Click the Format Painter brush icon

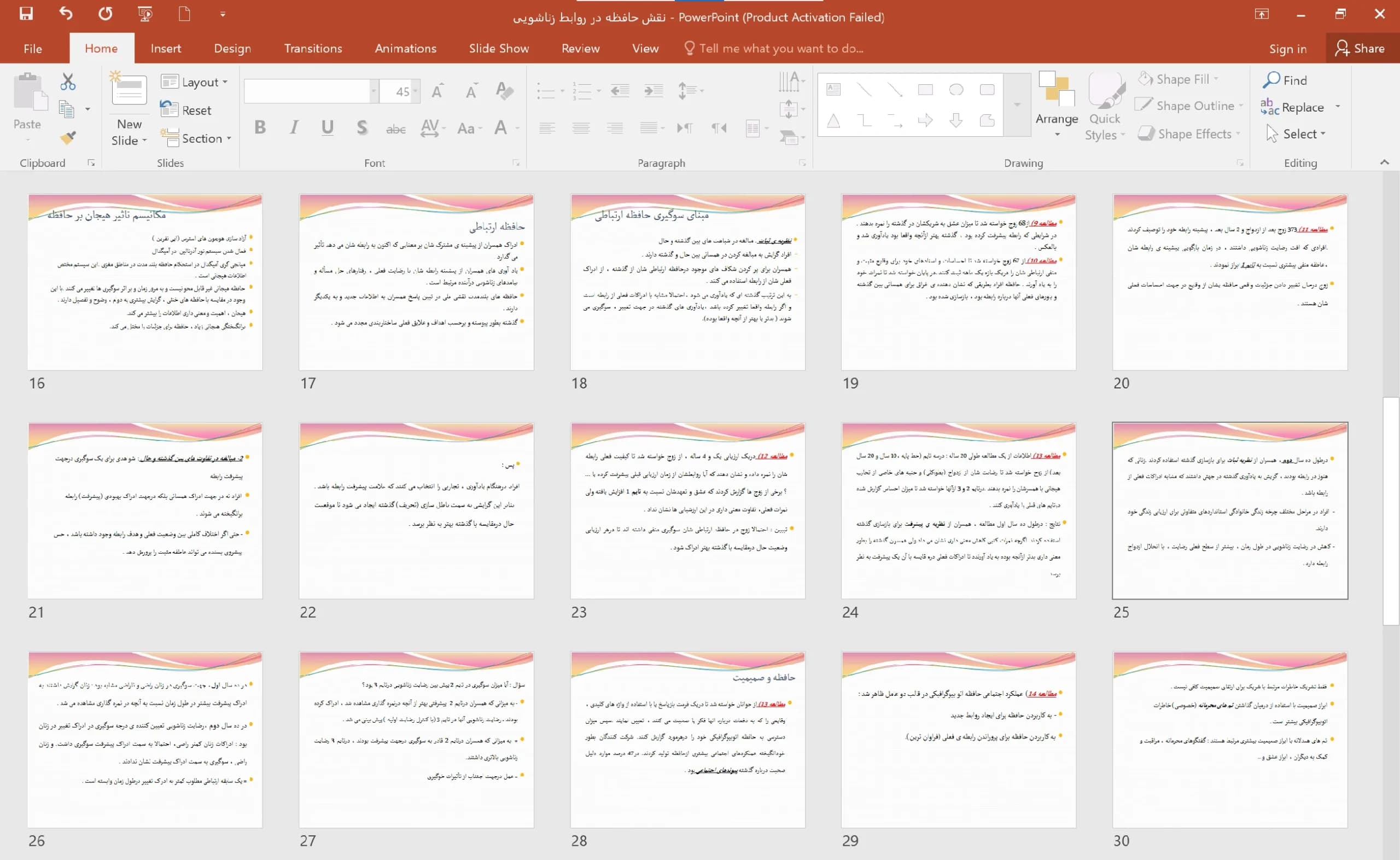(x=68, y=137)
